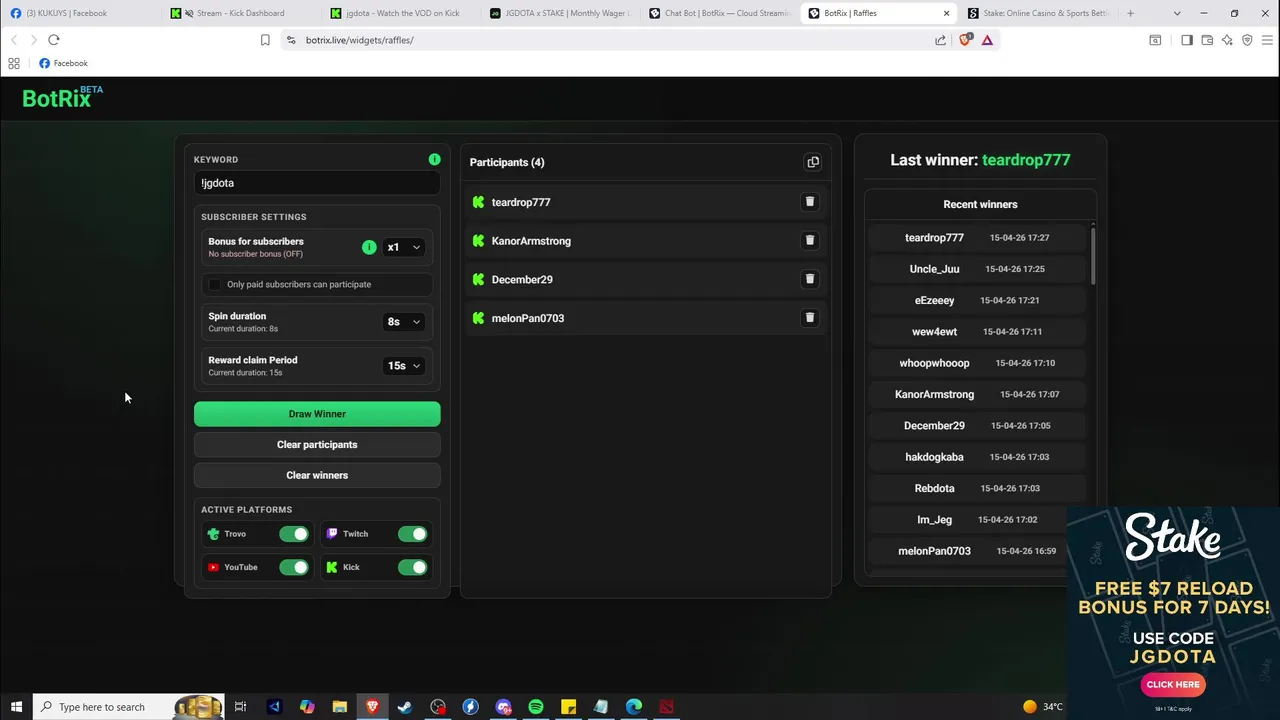This screenshot has width=1280, height=720.
Task: Open Windows Start menu
Action: pyautogui.click(x=16, y=707)
